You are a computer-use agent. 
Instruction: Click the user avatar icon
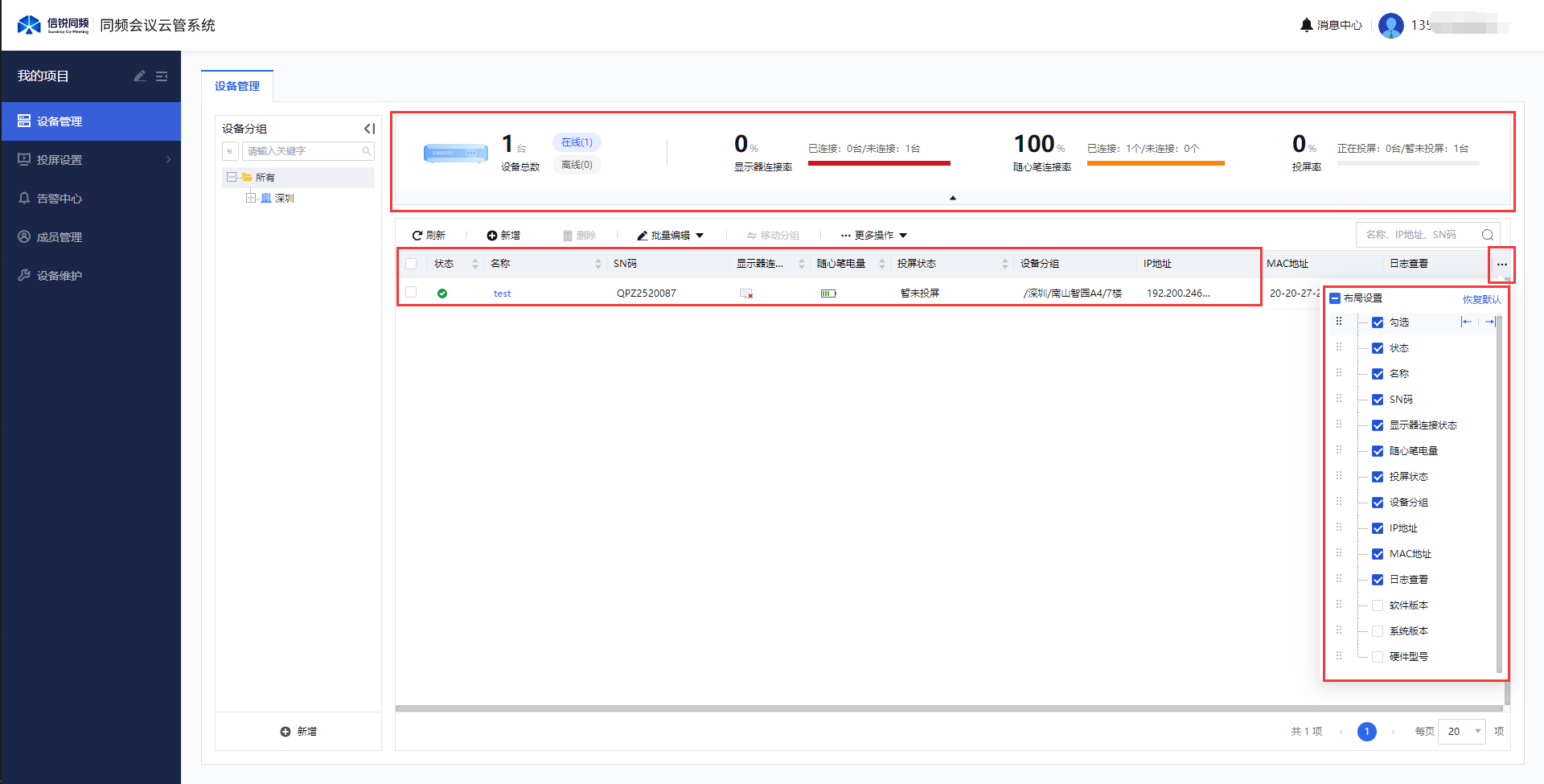click(x=1390, y=25)
